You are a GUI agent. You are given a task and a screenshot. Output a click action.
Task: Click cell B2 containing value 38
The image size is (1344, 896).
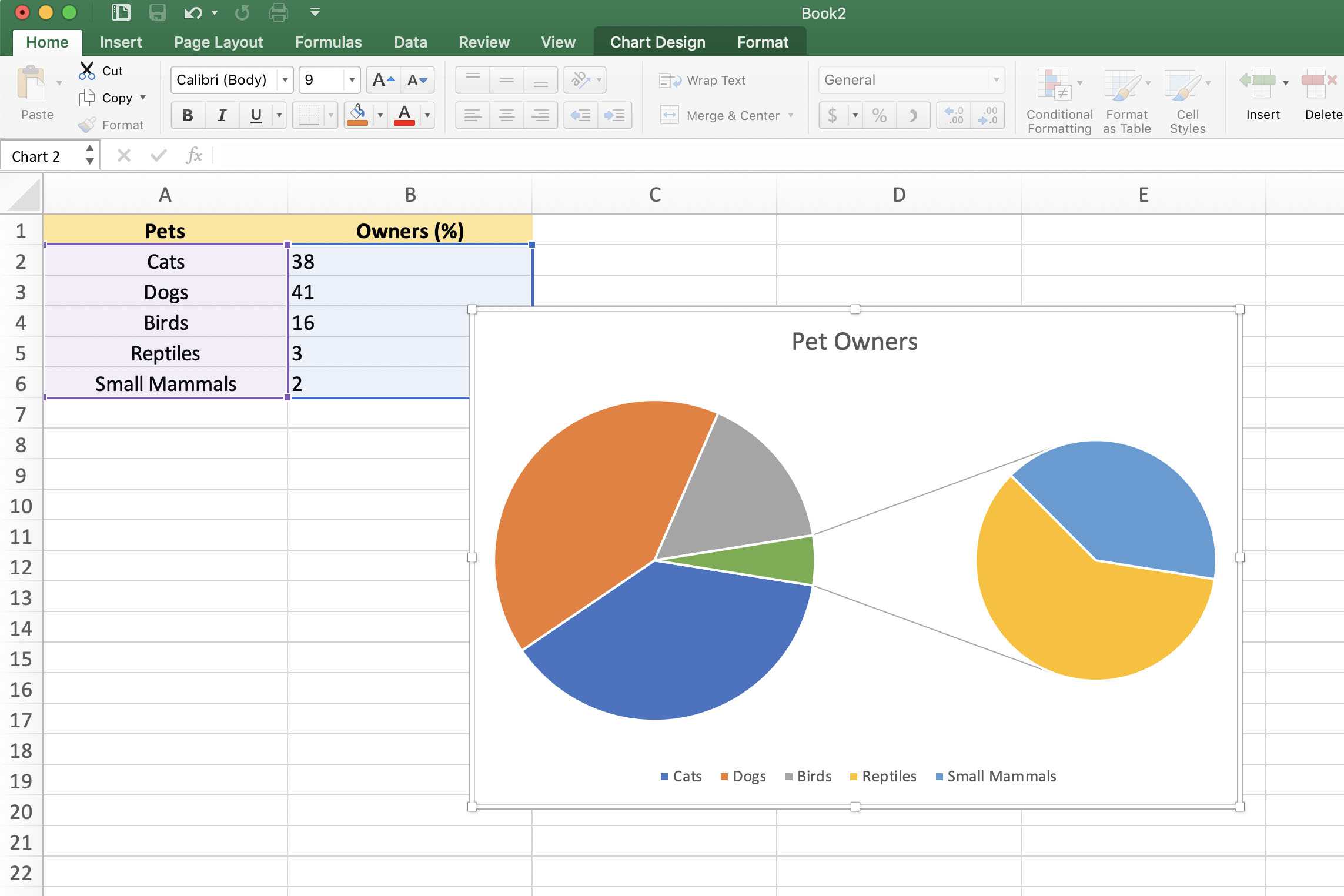point(409,261)
